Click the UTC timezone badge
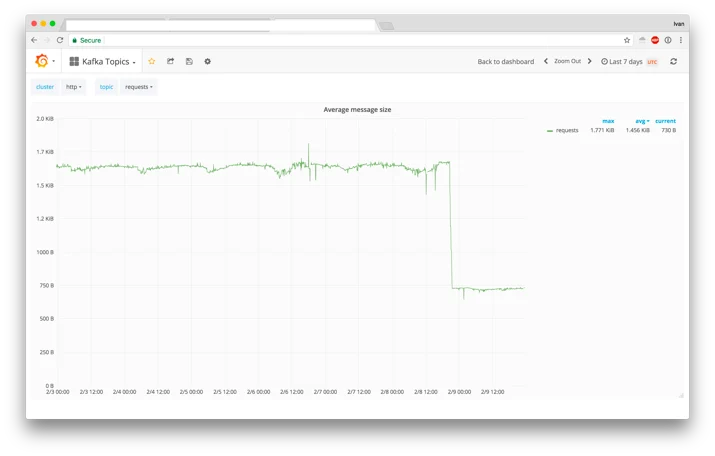 [x=652, y=62]
